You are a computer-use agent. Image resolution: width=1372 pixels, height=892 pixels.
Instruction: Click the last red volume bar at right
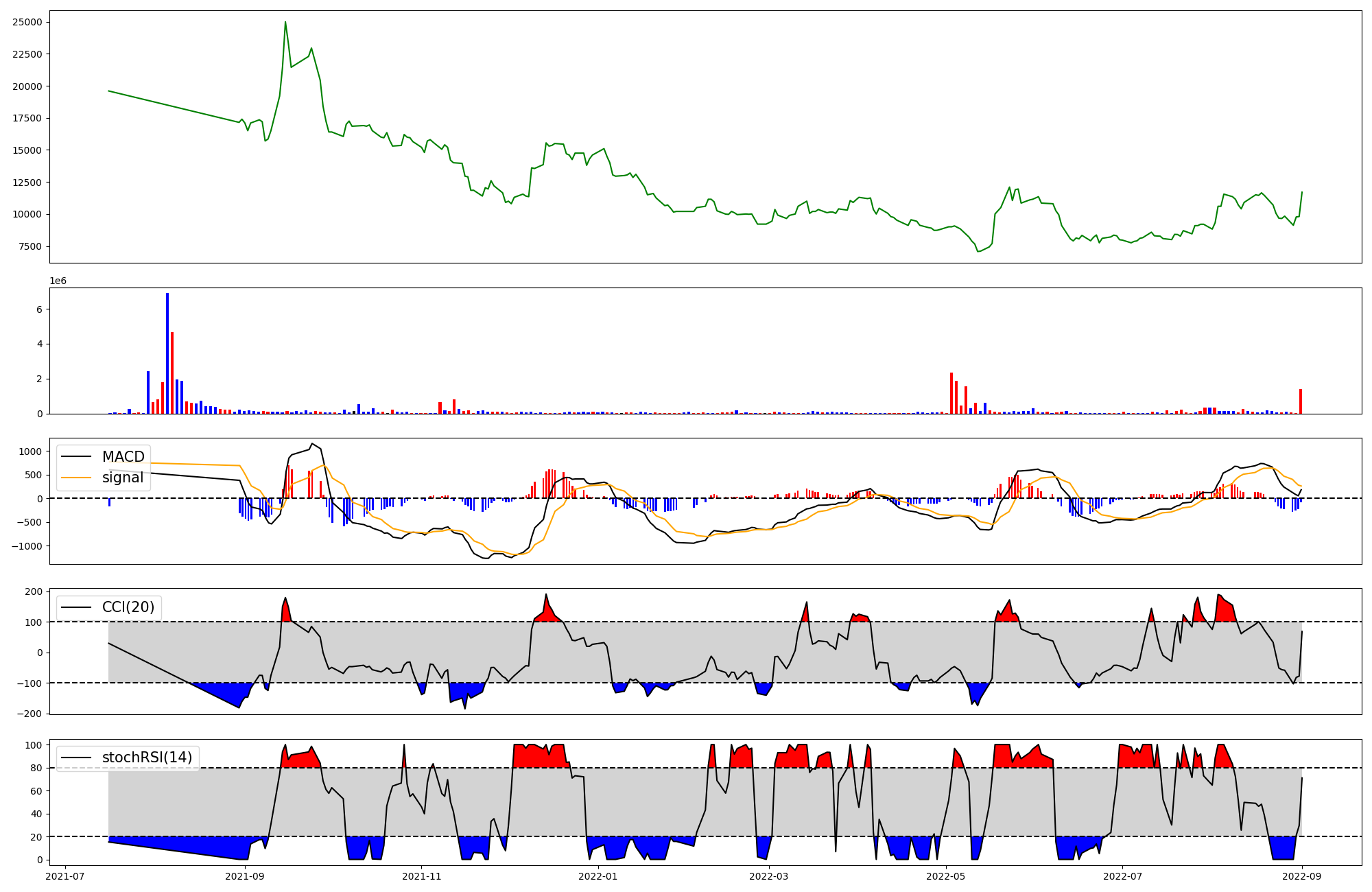point(1301,401)
